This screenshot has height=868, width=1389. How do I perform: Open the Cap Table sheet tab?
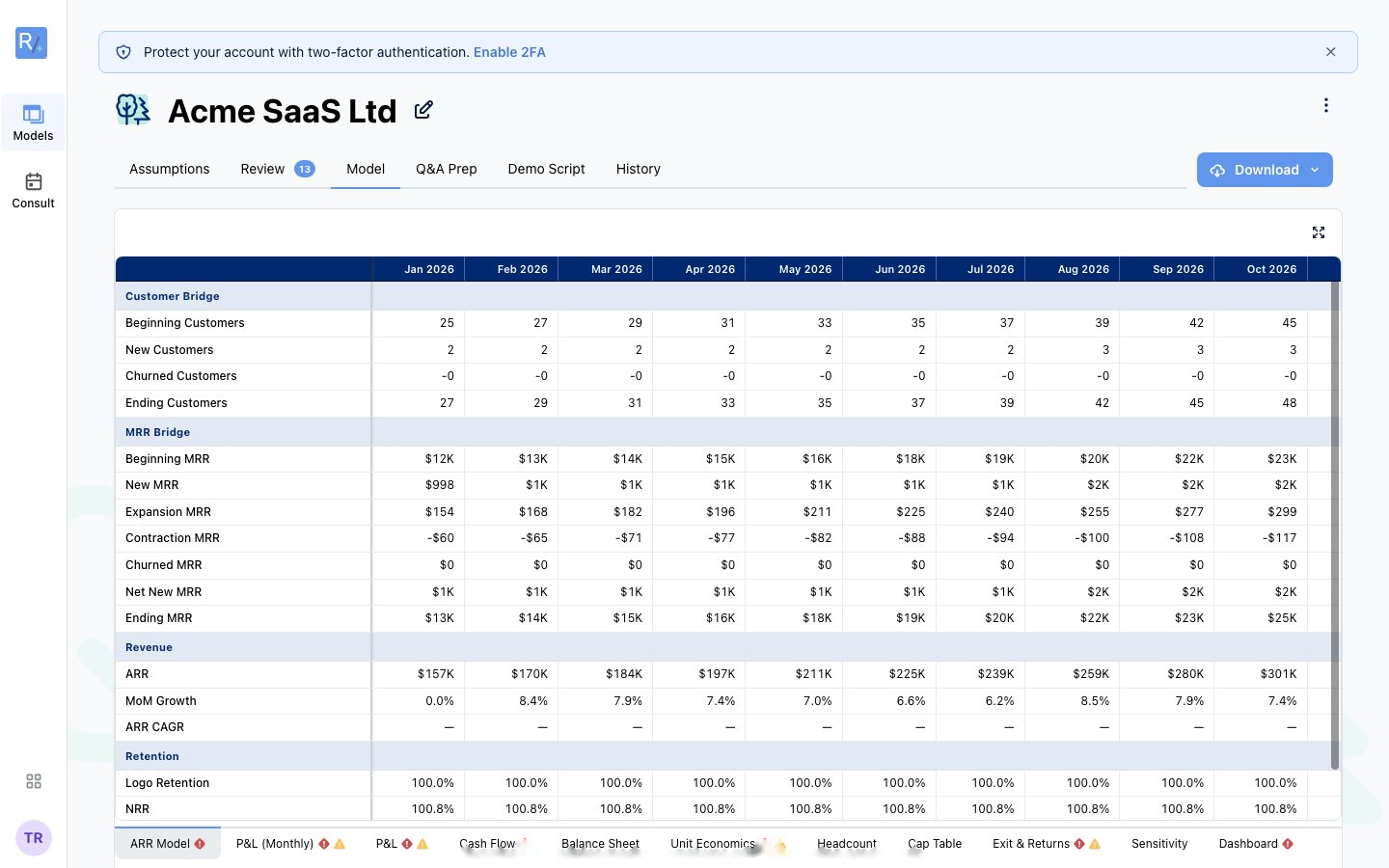click(x=935, y=844)
